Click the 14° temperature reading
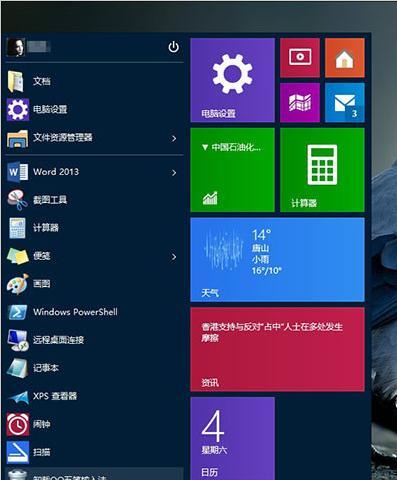Viewport: 397px width, 480px height. tap(261, 235)
